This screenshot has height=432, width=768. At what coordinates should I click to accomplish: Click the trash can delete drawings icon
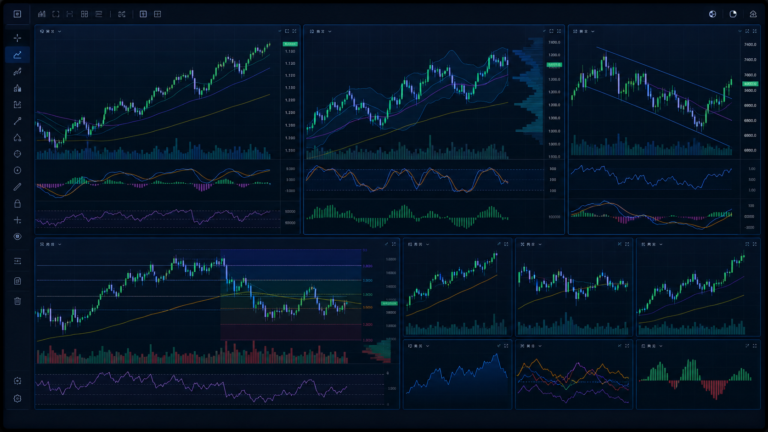[18, 301]
